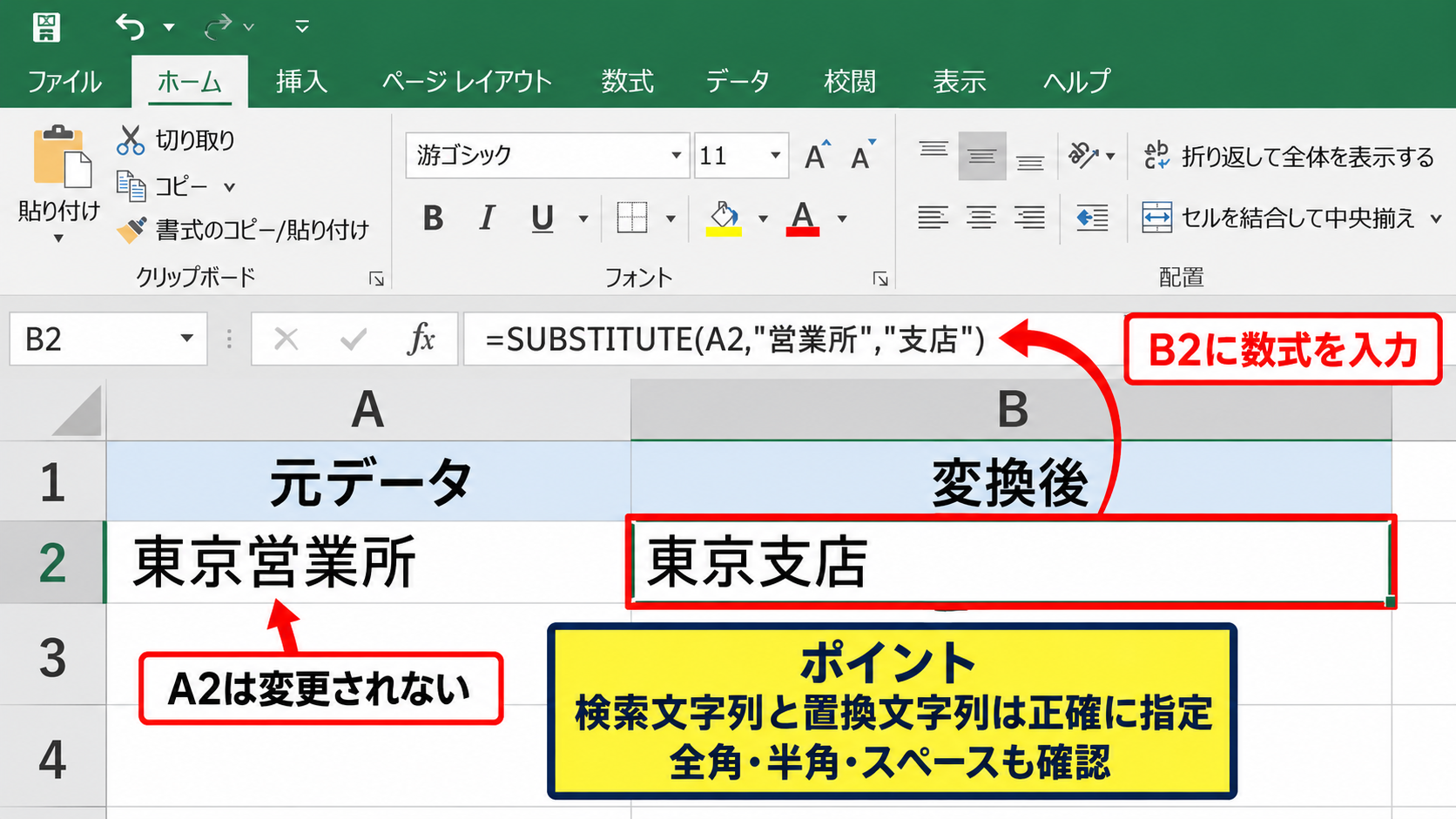Switch to the 挿入 tab
Image resolution: width=1456 pixels, height=819 pixels.
(x=301, y=82)
